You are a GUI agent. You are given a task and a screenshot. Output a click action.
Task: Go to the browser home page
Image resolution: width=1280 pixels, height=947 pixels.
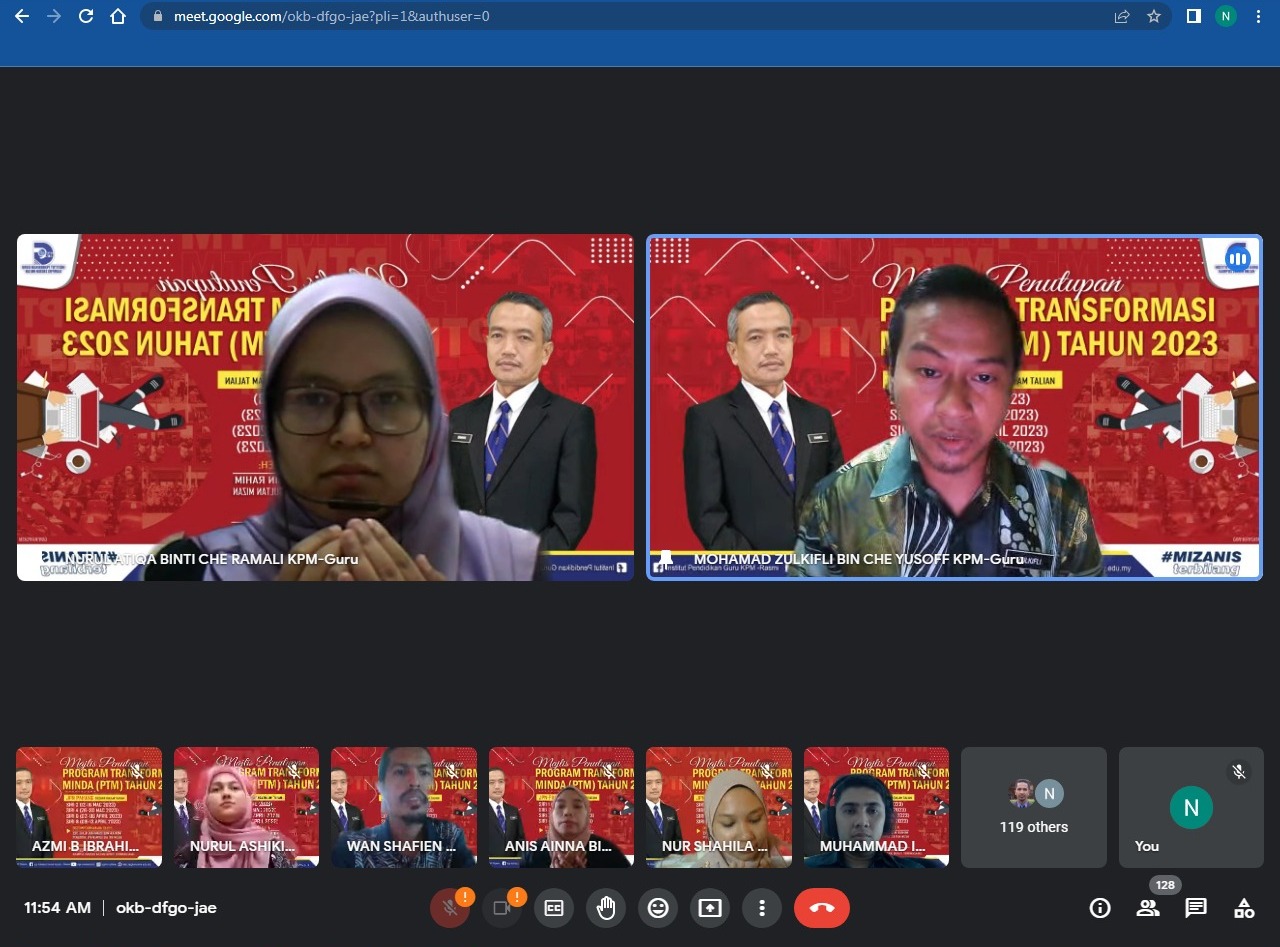118,16
